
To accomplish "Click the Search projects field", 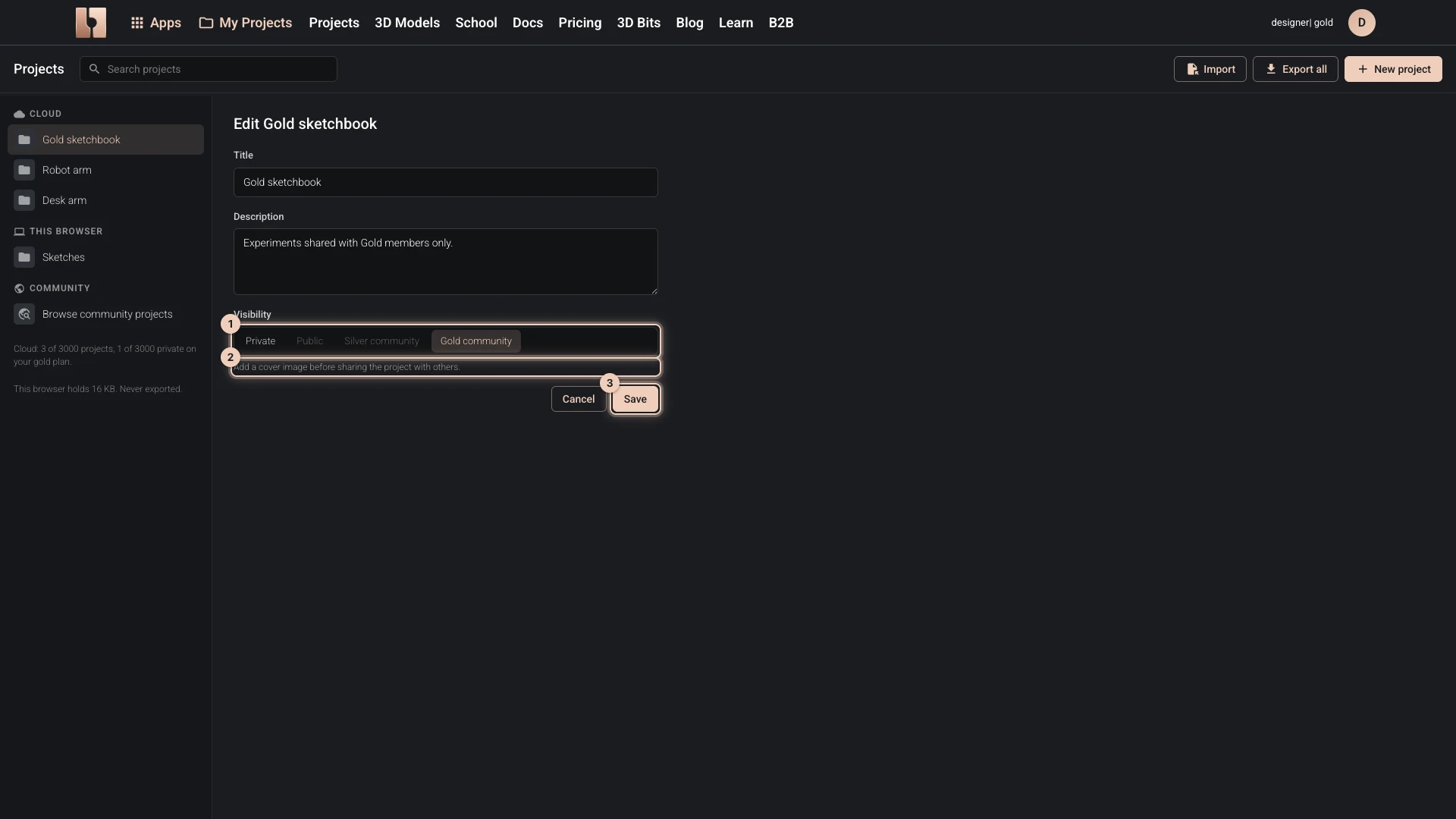I will [209, 69].
